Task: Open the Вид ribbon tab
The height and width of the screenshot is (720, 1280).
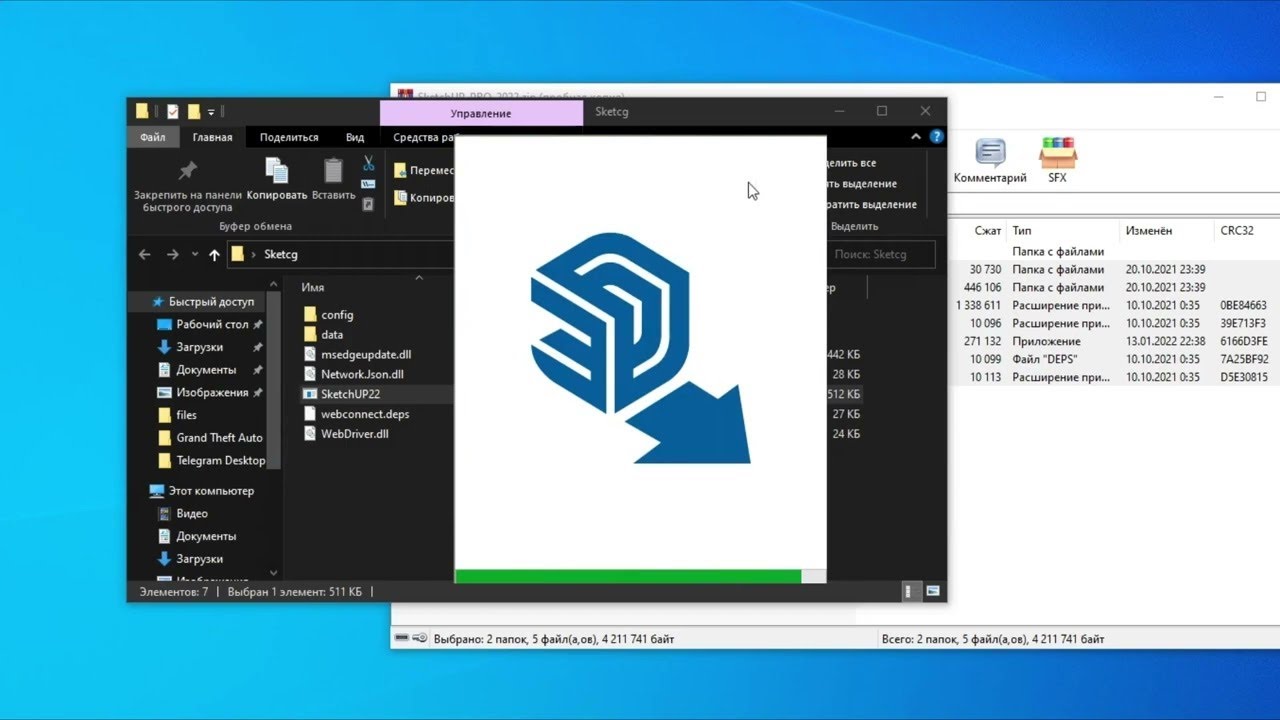Action: point(355,137)
